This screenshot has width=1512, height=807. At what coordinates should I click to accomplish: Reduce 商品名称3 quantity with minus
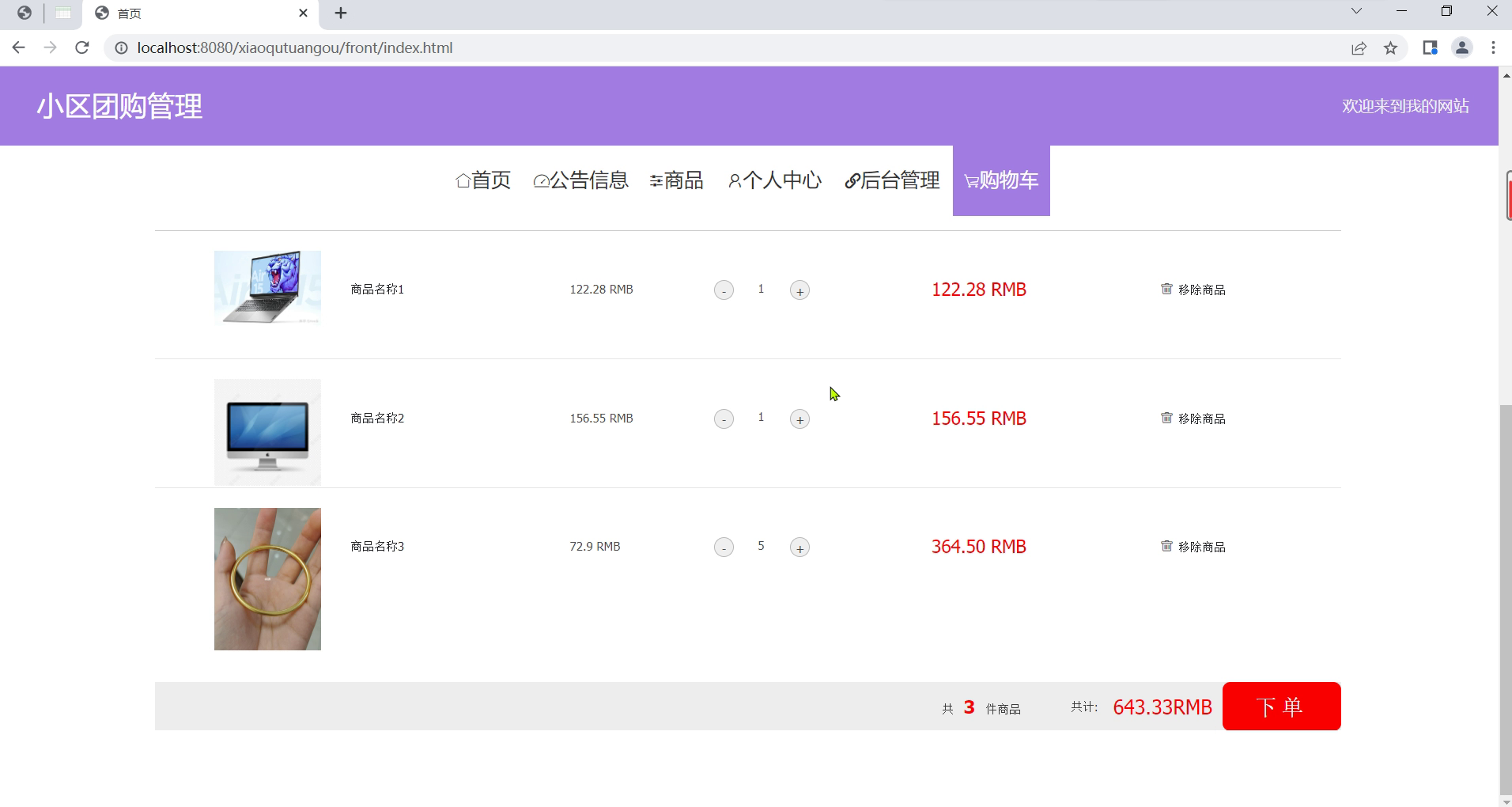click(724, 547)
